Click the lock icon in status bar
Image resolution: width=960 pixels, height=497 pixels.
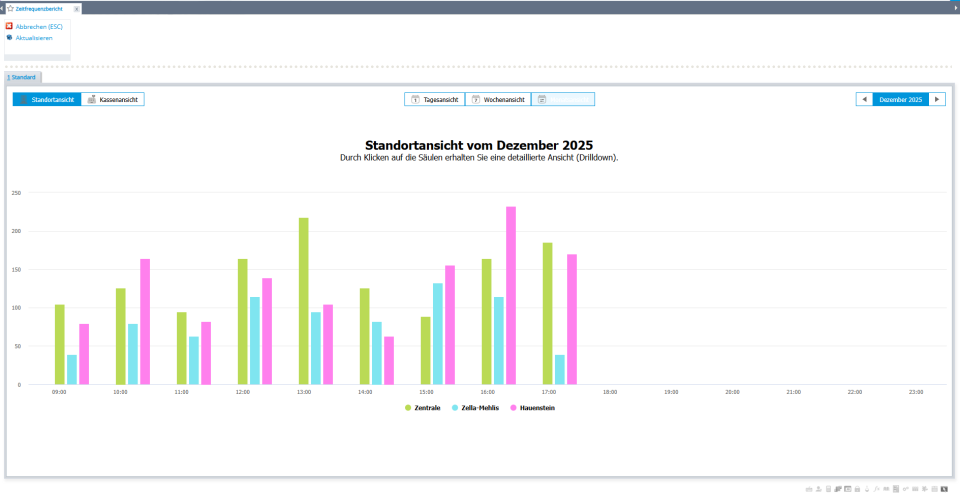tap(857, 489)
